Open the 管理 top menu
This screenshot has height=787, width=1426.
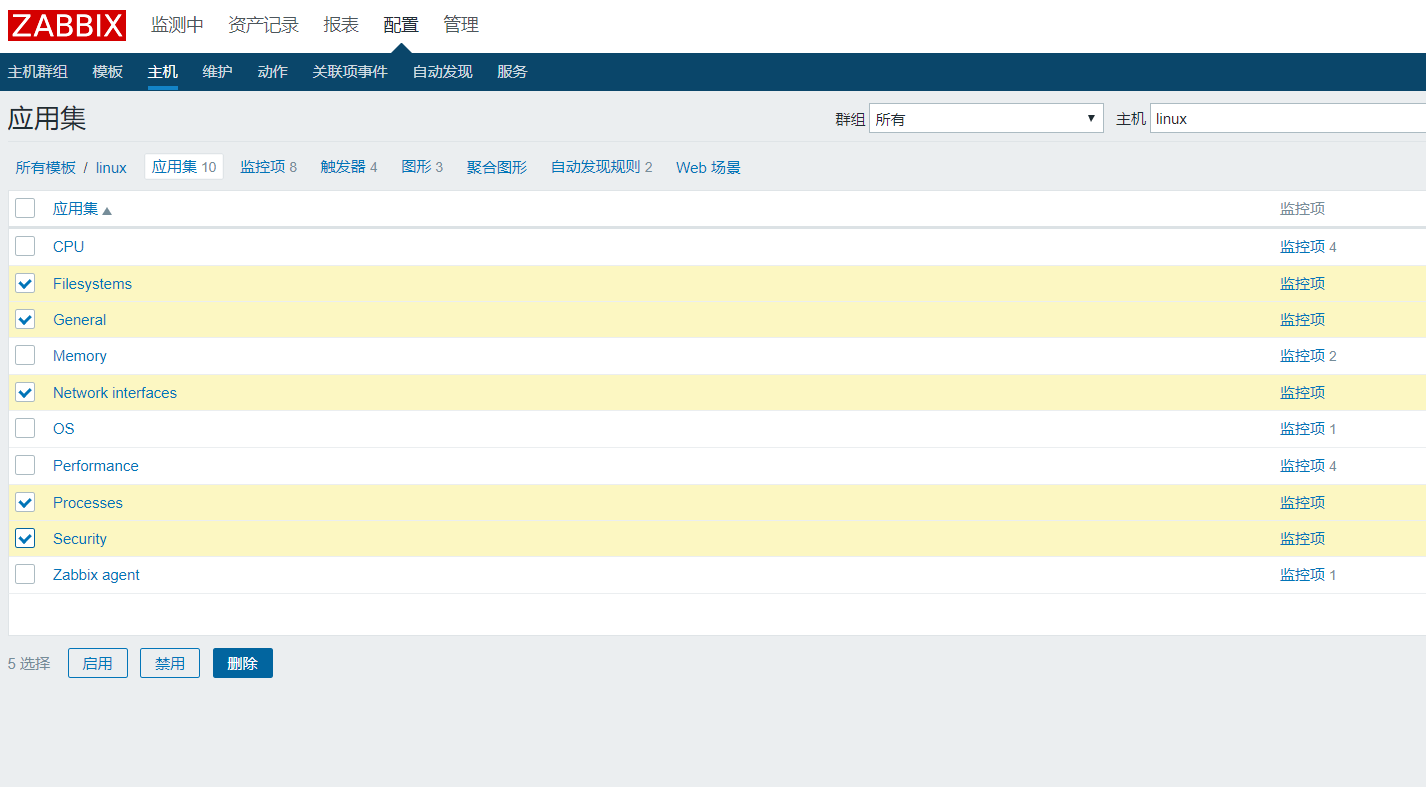pyautogui.click(x=461, y=25)
